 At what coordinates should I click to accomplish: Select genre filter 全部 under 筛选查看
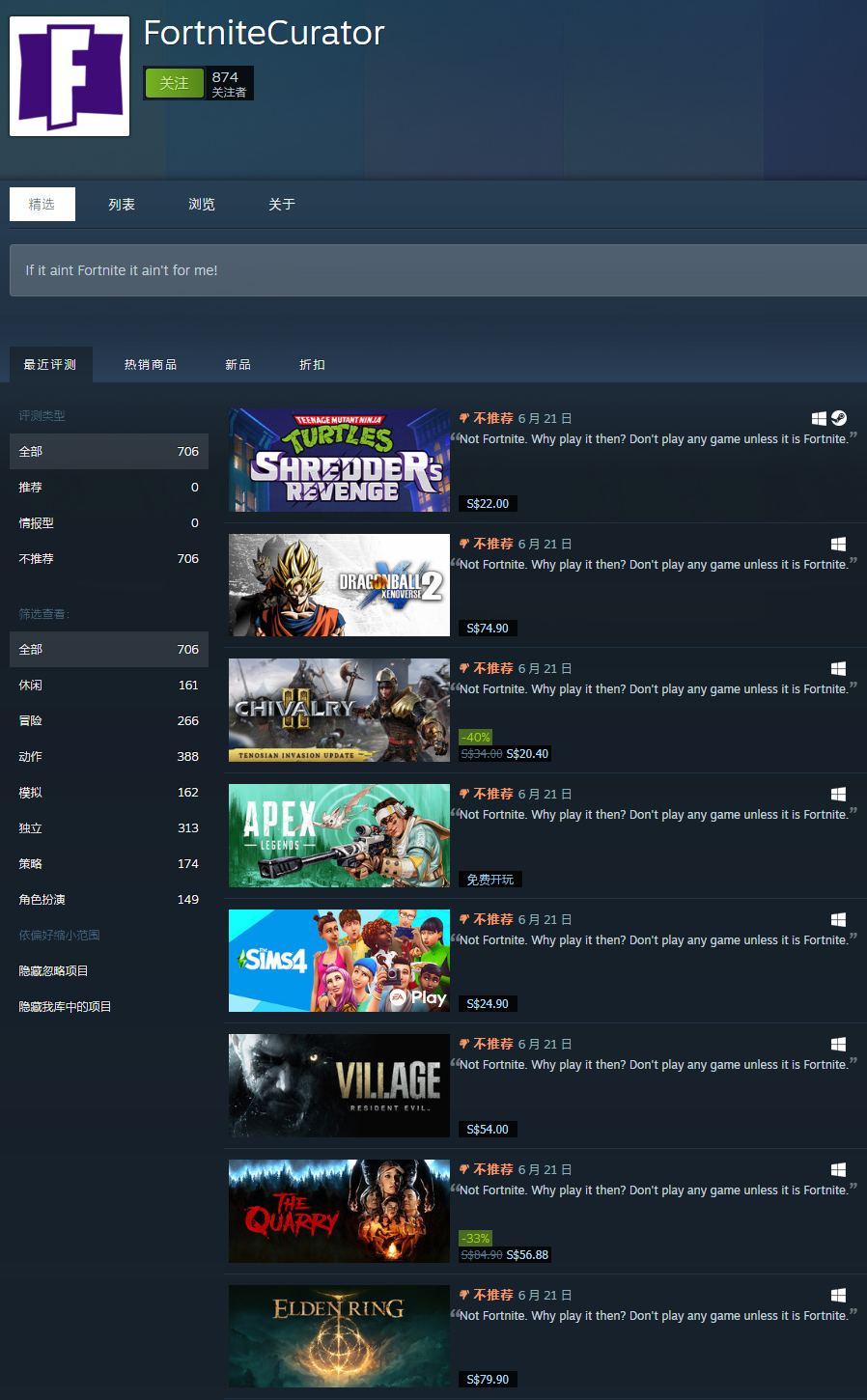(x=109, y=649)
